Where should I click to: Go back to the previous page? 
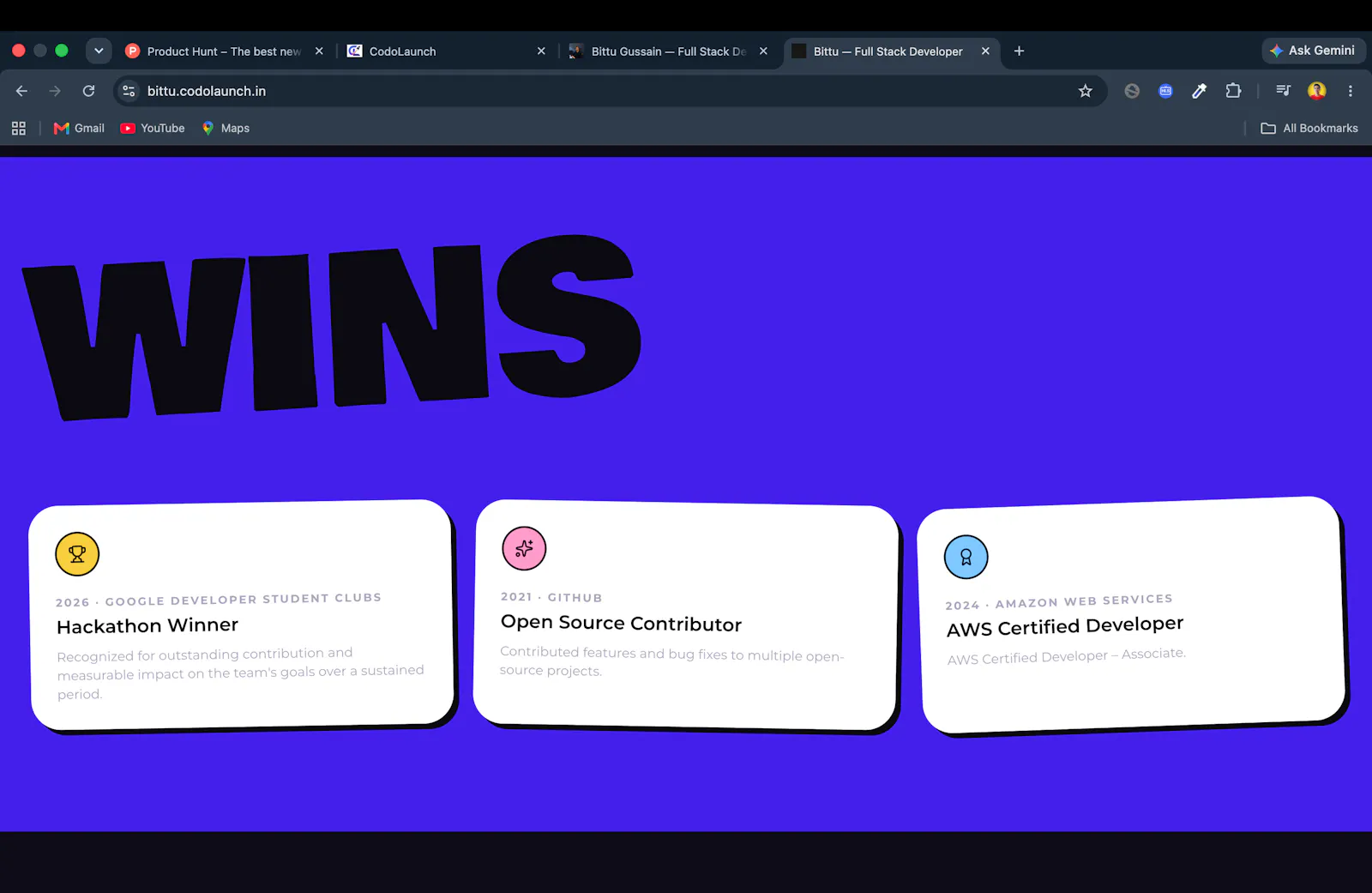[21, 91]
